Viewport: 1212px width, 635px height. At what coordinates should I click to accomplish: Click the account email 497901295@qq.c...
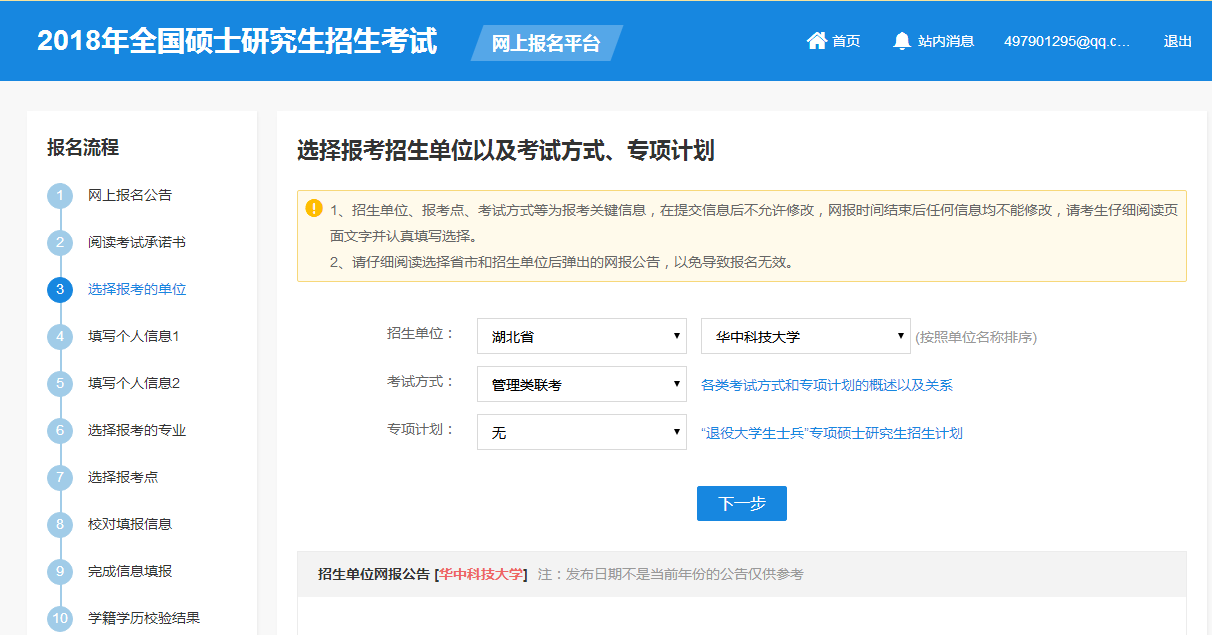click(1066, 41)
